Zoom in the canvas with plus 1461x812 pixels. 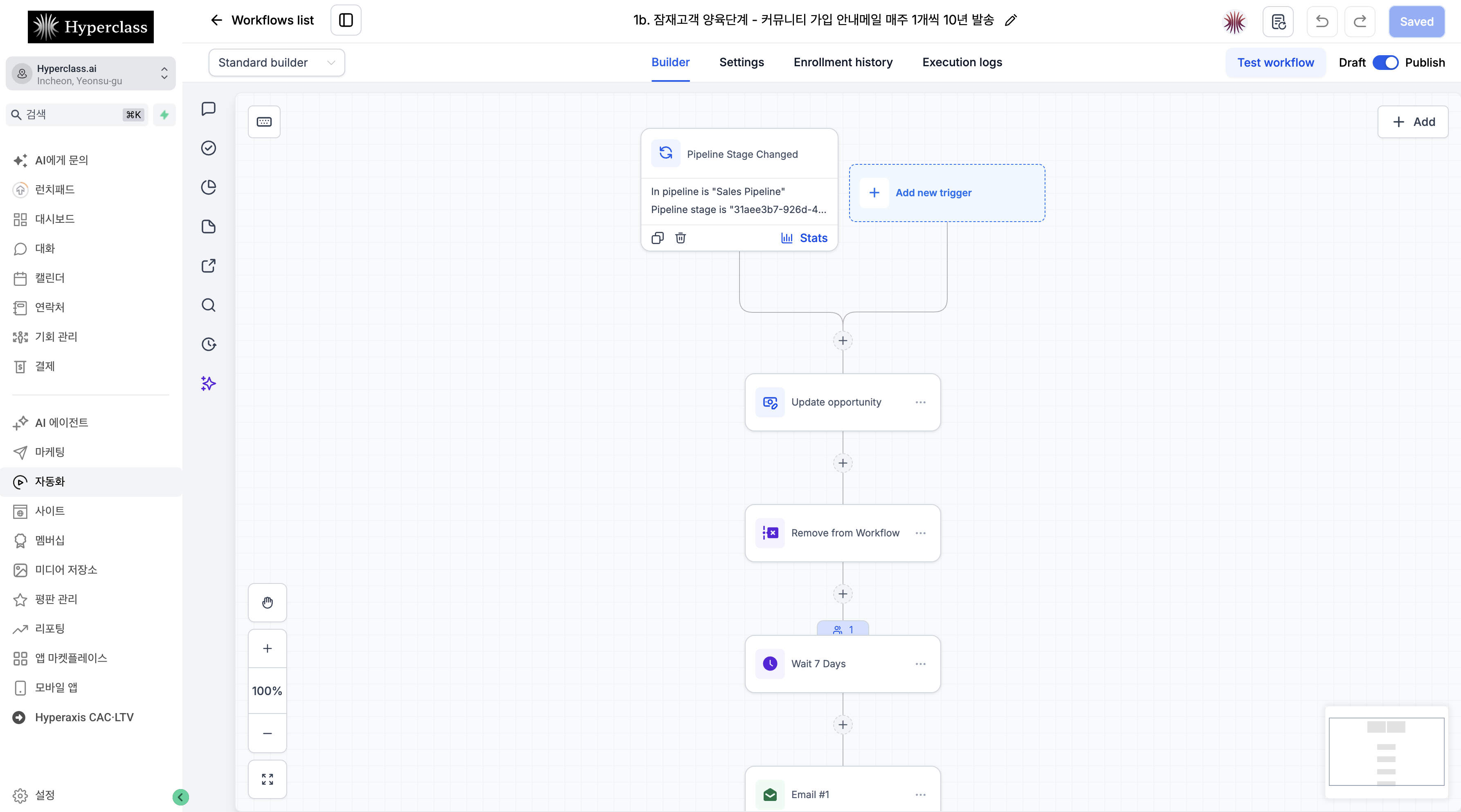[267, 648]
